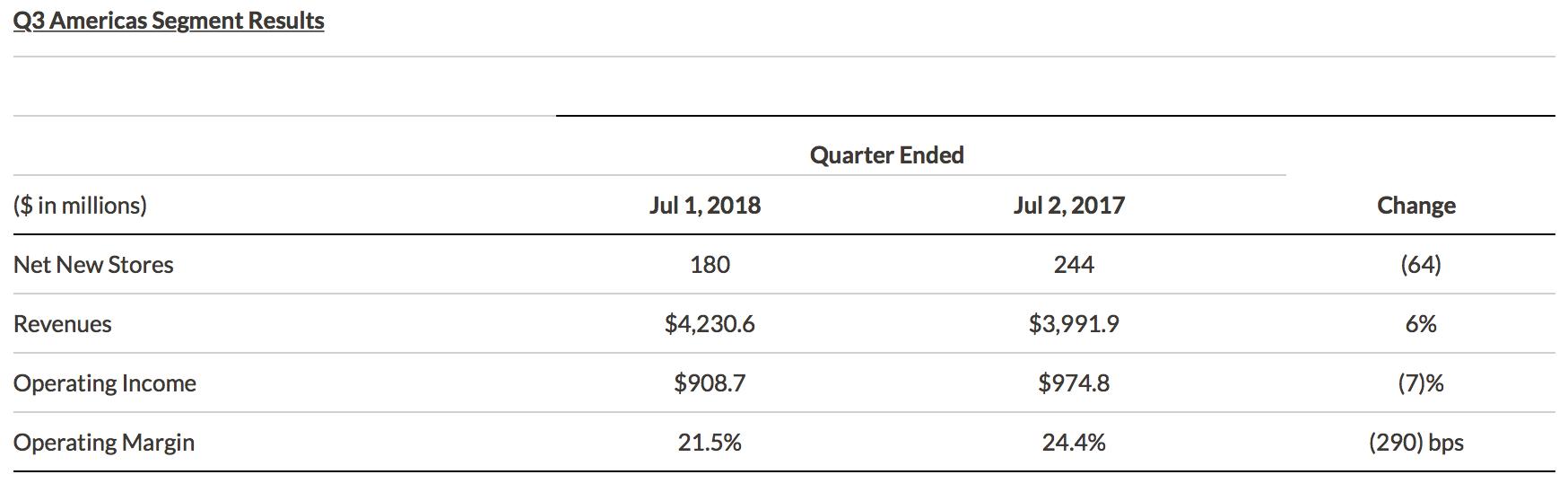Select the $3,991.9 revenue figure
Screen dimensions: 1568x492
(1074, 324)
